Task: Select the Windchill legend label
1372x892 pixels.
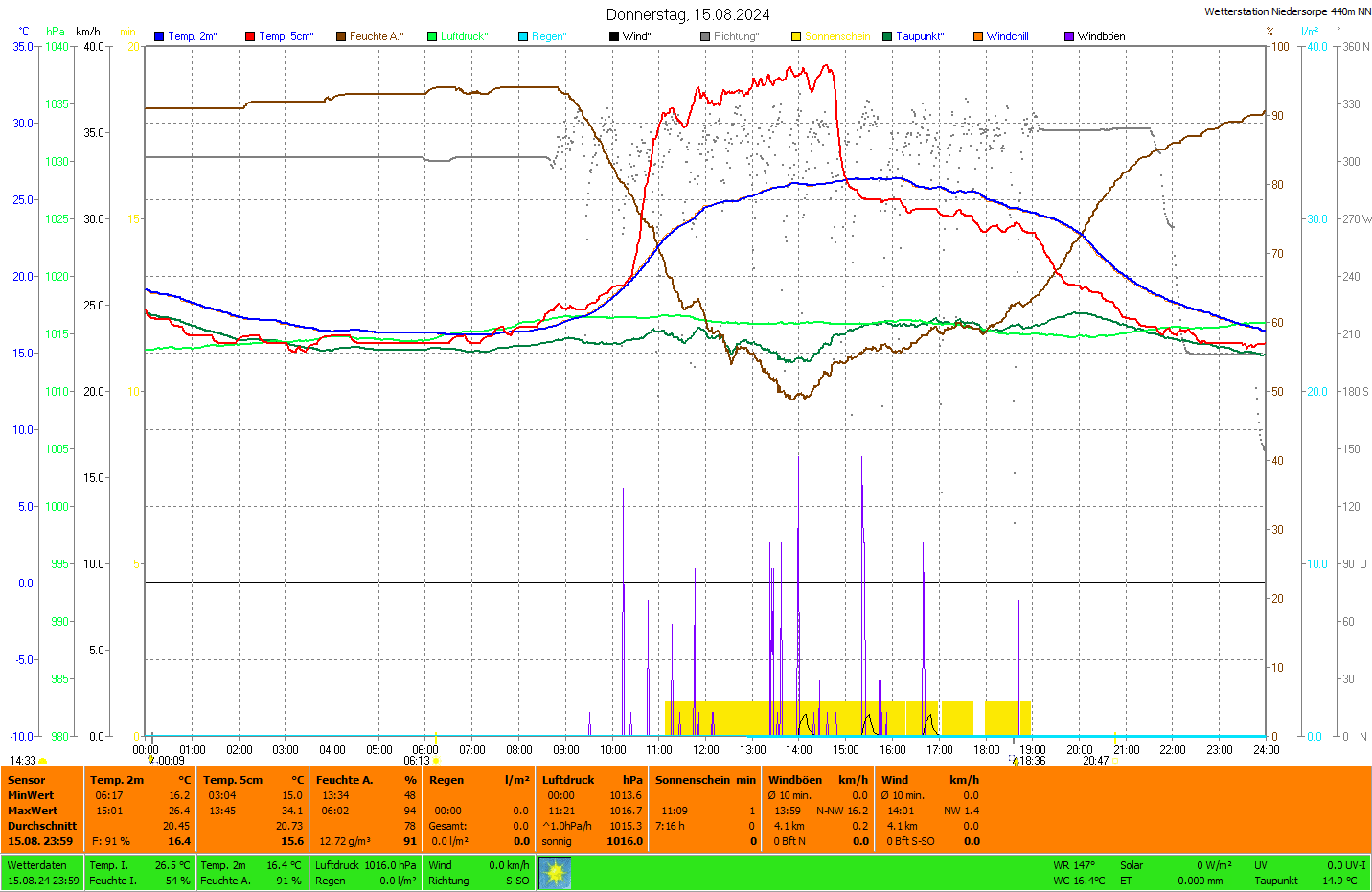Action: point(1007,36)
